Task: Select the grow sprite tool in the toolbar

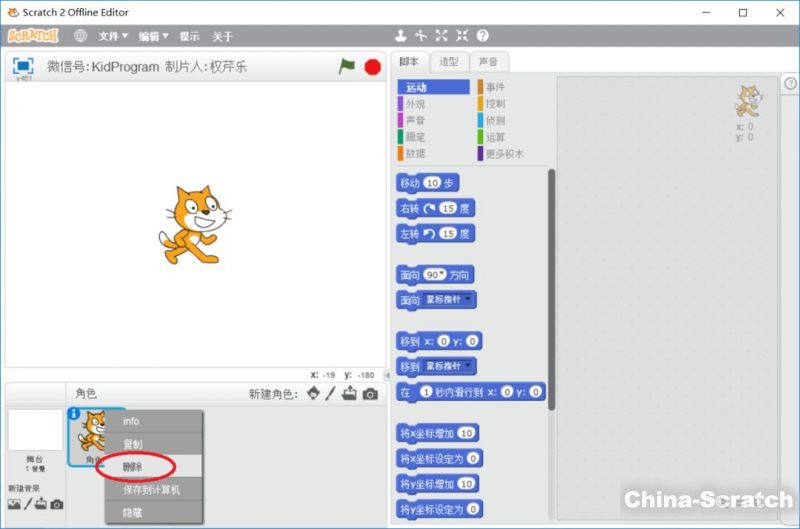Action: tap(441, 36)
